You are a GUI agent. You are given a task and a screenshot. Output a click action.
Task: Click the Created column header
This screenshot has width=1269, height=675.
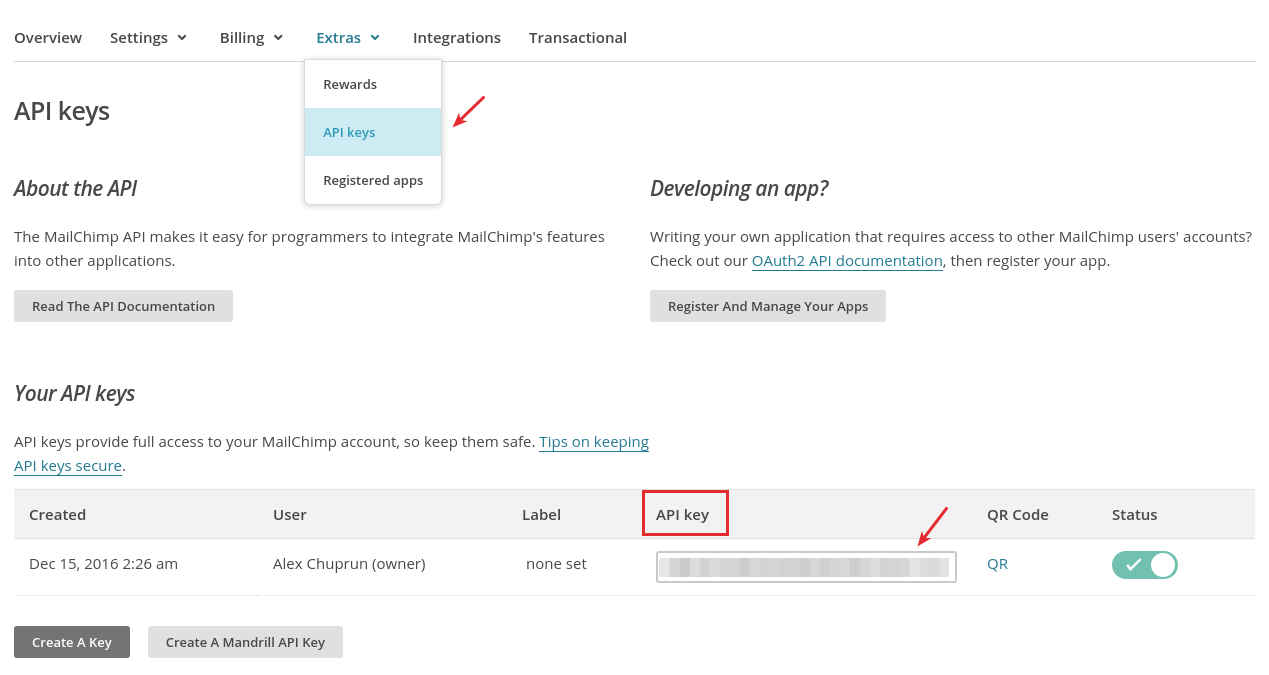(x=57, y=515)
